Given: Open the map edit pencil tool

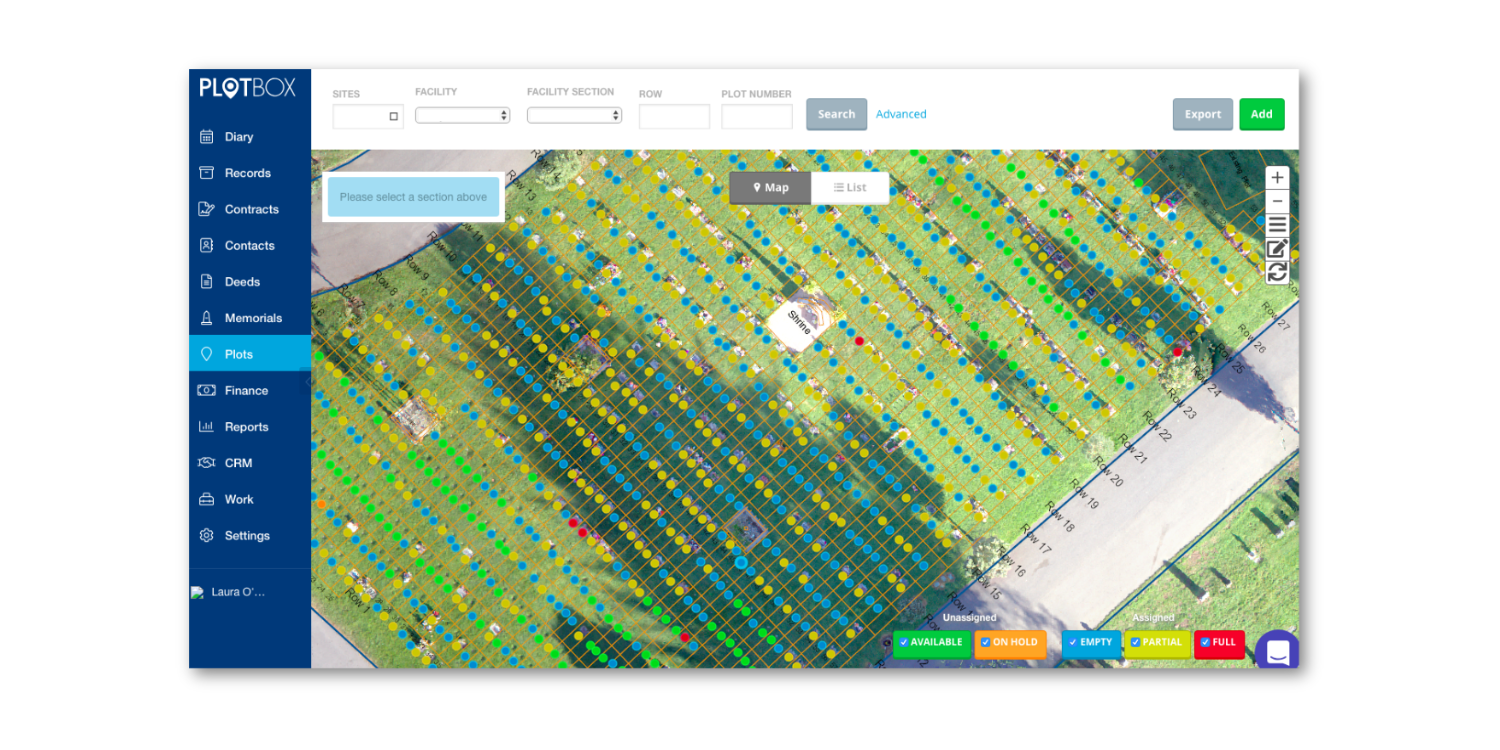Looking at the screenshot, I should tap(1277, 248).
